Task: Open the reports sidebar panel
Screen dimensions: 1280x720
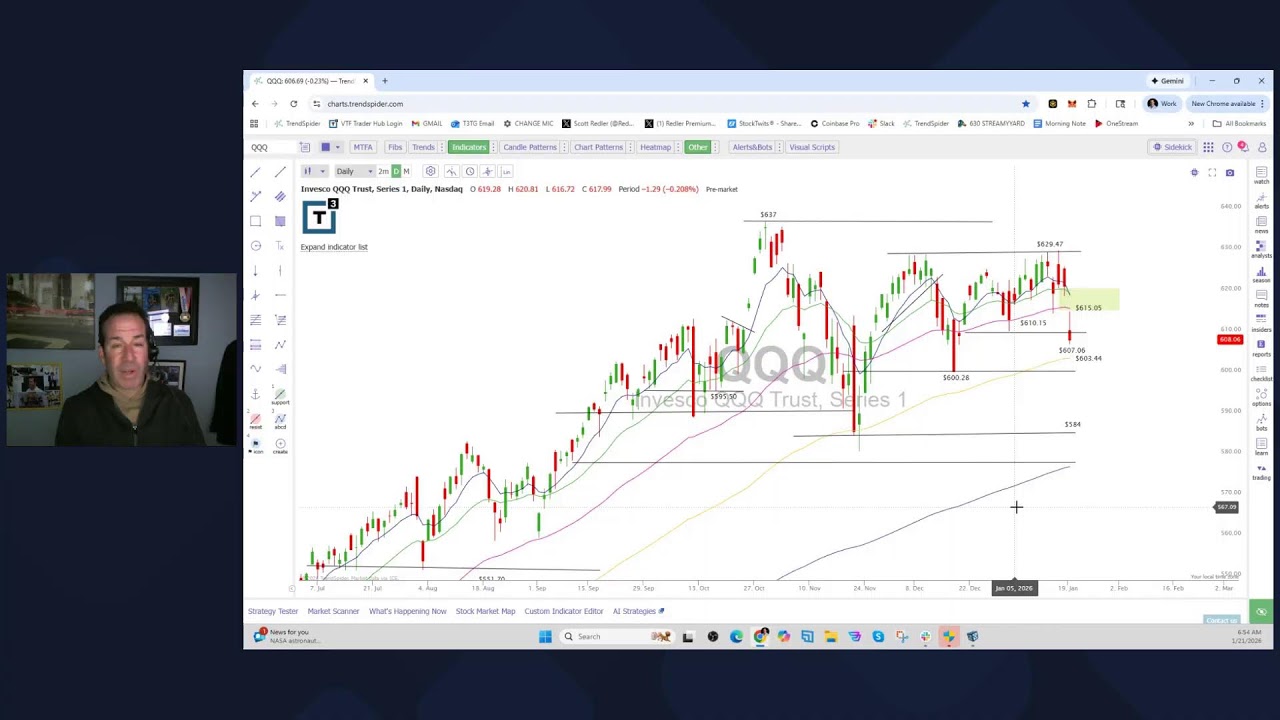Action: coord(1262,347)
